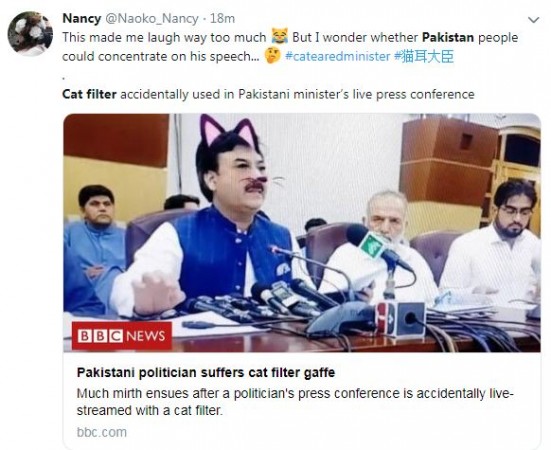The height and width of the screenshot is (450, 551).
Task: Click the display name Nancy
Action: (x=82, y=18)
